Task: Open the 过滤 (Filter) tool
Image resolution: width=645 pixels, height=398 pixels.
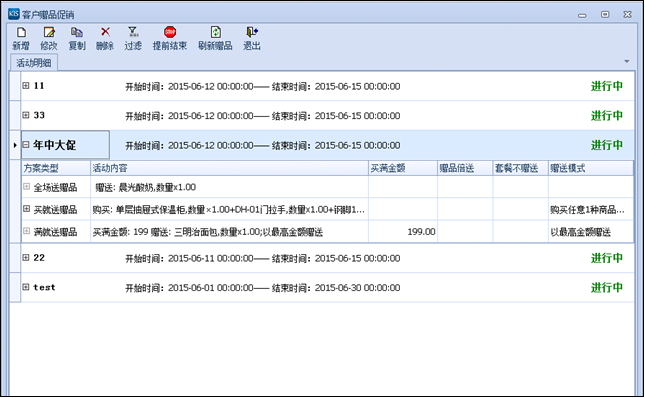Action: [x=133, y=32]
